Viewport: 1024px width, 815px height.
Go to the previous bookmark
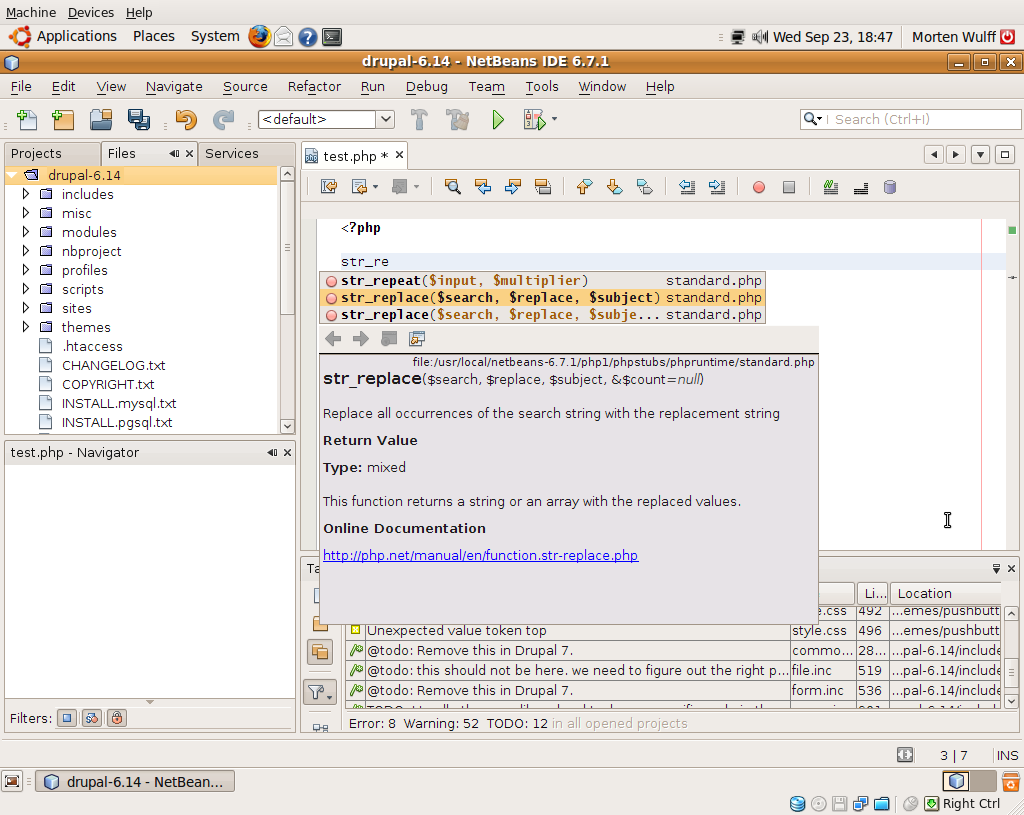point(584,187)
